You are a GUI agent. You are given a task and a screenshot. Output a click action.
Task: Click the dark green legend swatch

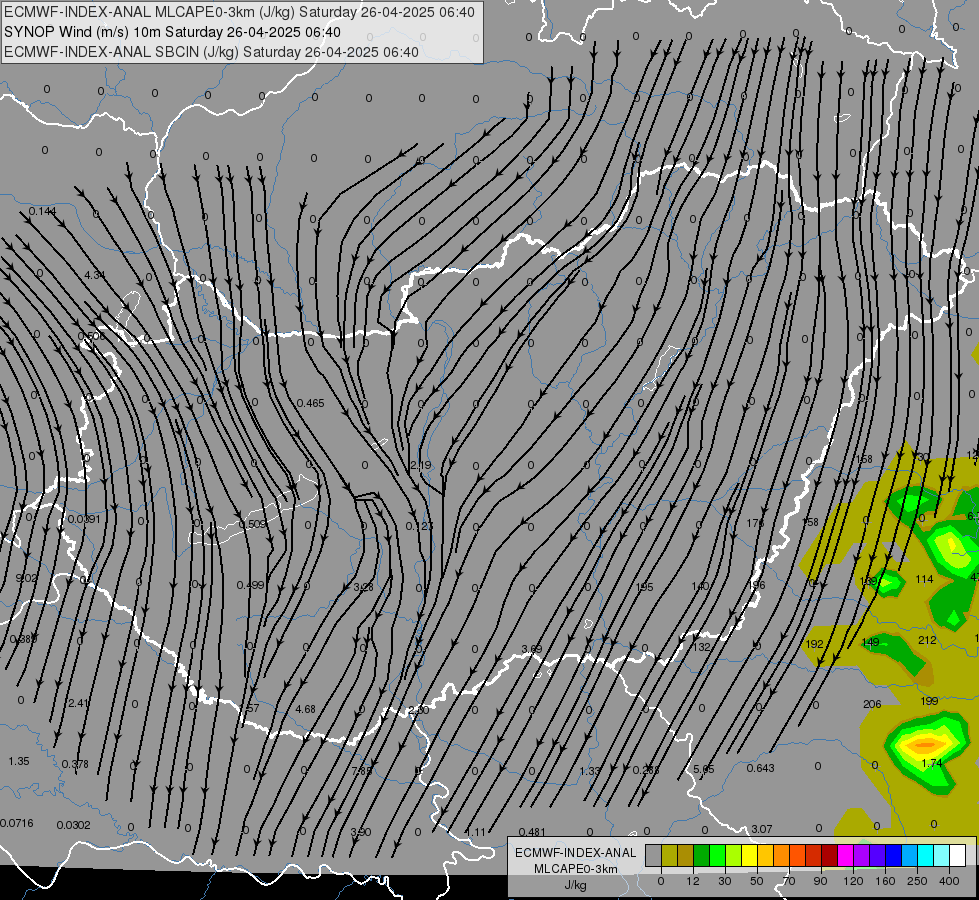pyautogui.click(x=702, y=855)
